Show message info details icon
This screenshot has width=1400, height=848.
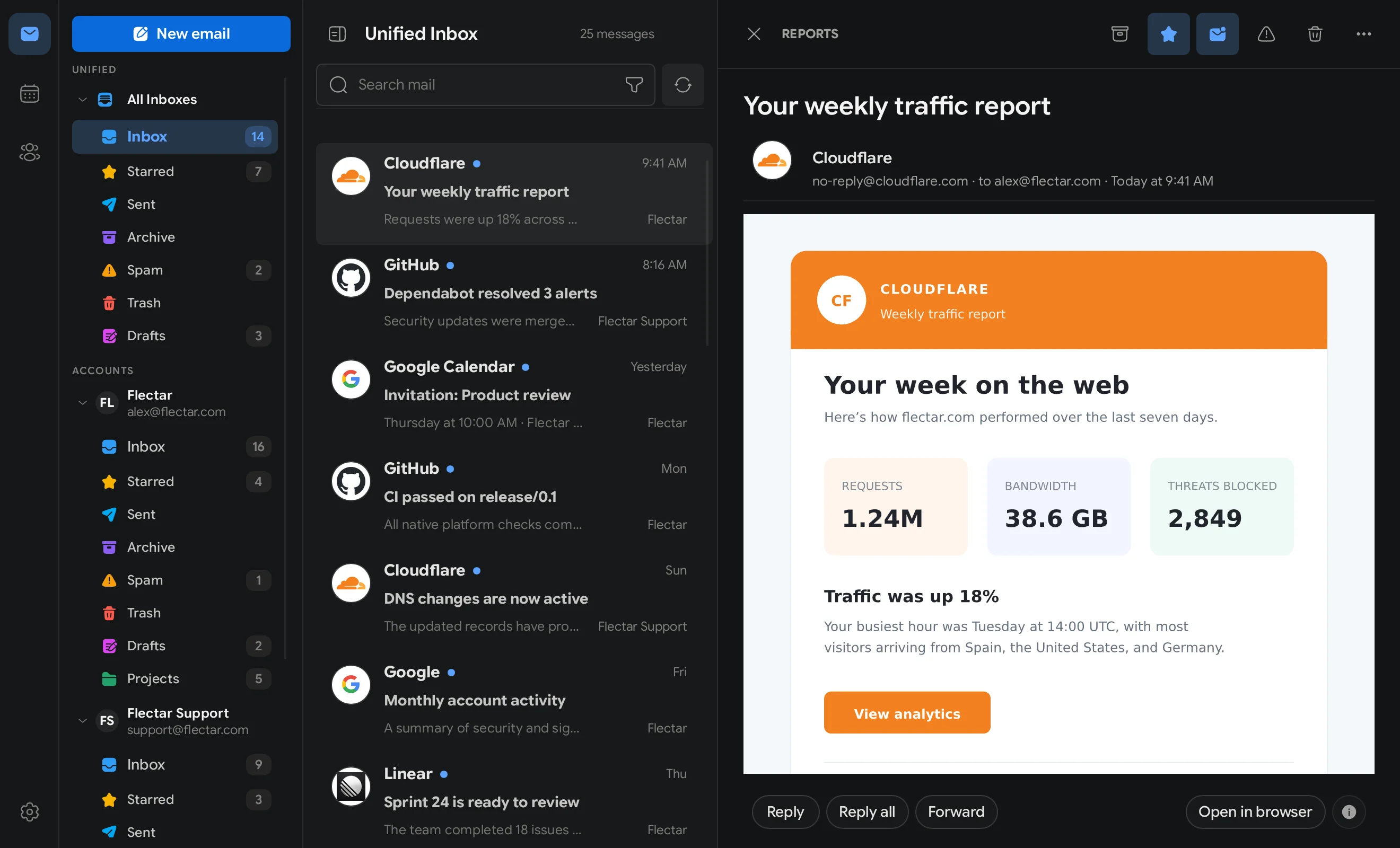1348,811
